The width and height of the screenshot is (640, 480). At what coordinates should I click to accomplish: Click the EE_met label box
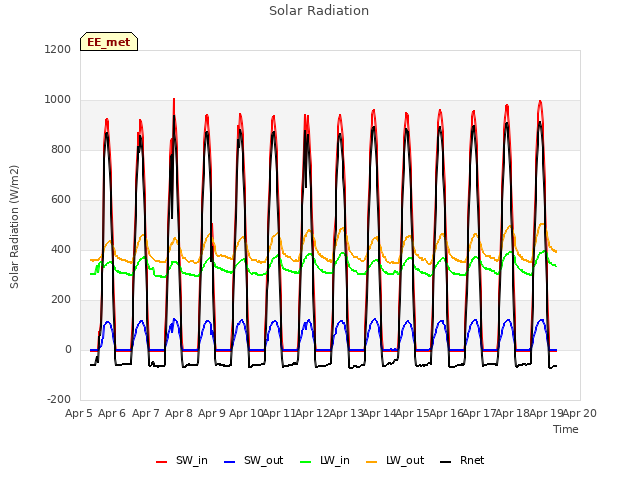pyautogui.click(x=109, y=42)
